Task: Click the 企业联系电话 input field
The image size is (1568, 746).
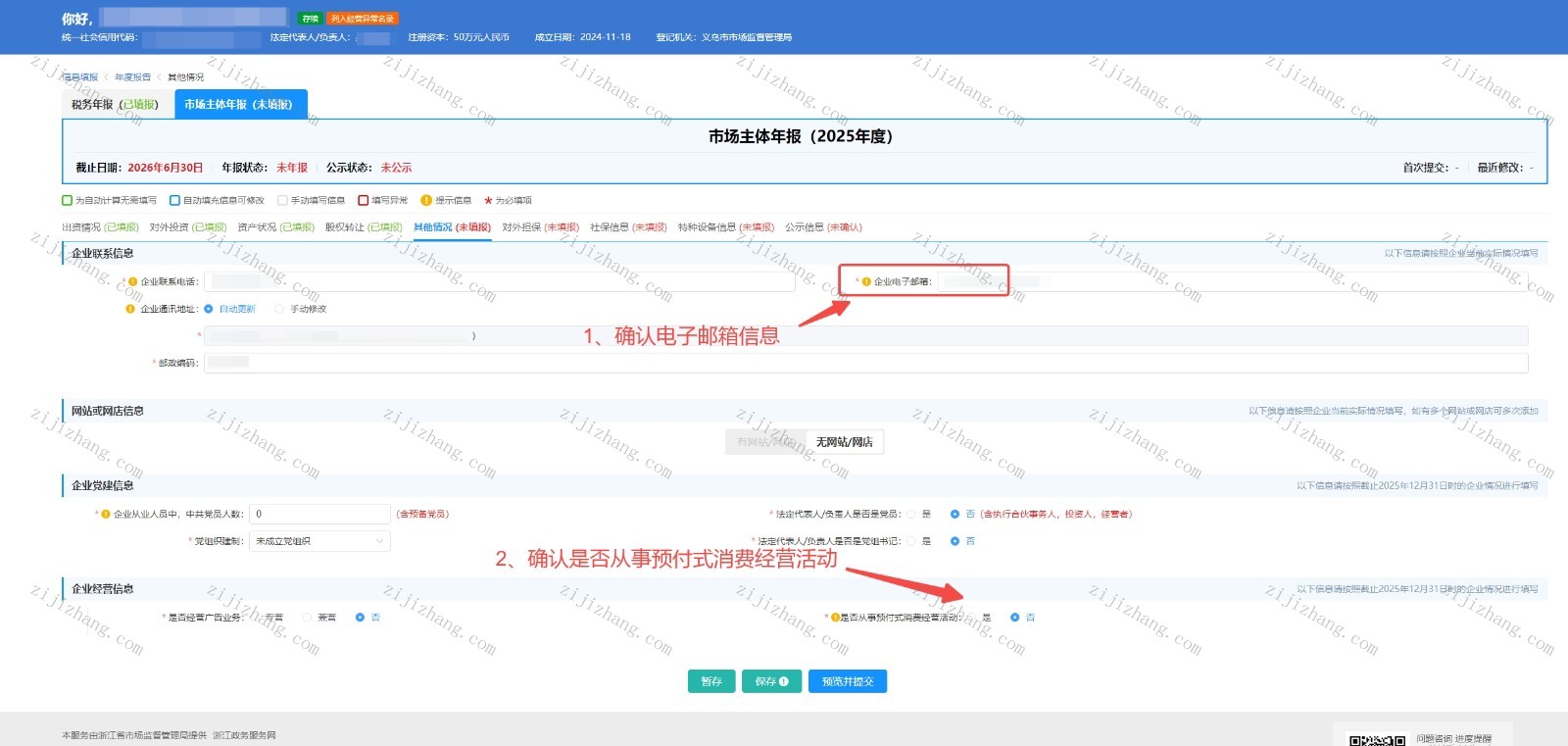Action: coord(500,281)
